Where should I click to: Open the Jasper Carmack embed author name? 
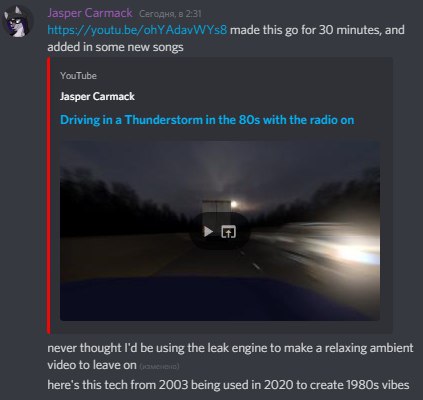pos(97,96)
